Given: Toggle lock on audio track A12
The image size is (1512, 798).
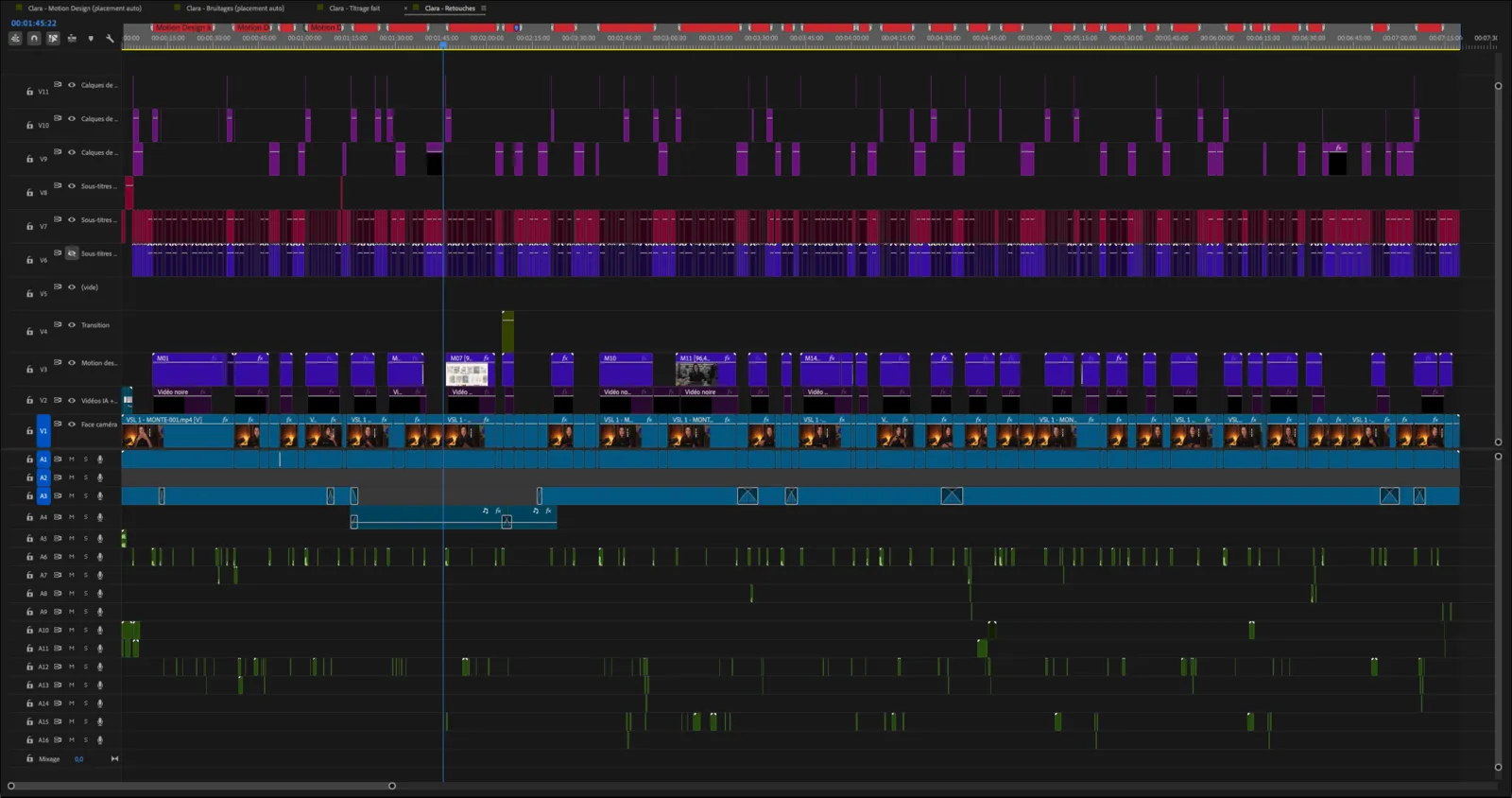Looking at the screenshot, I should click(29, 667).
